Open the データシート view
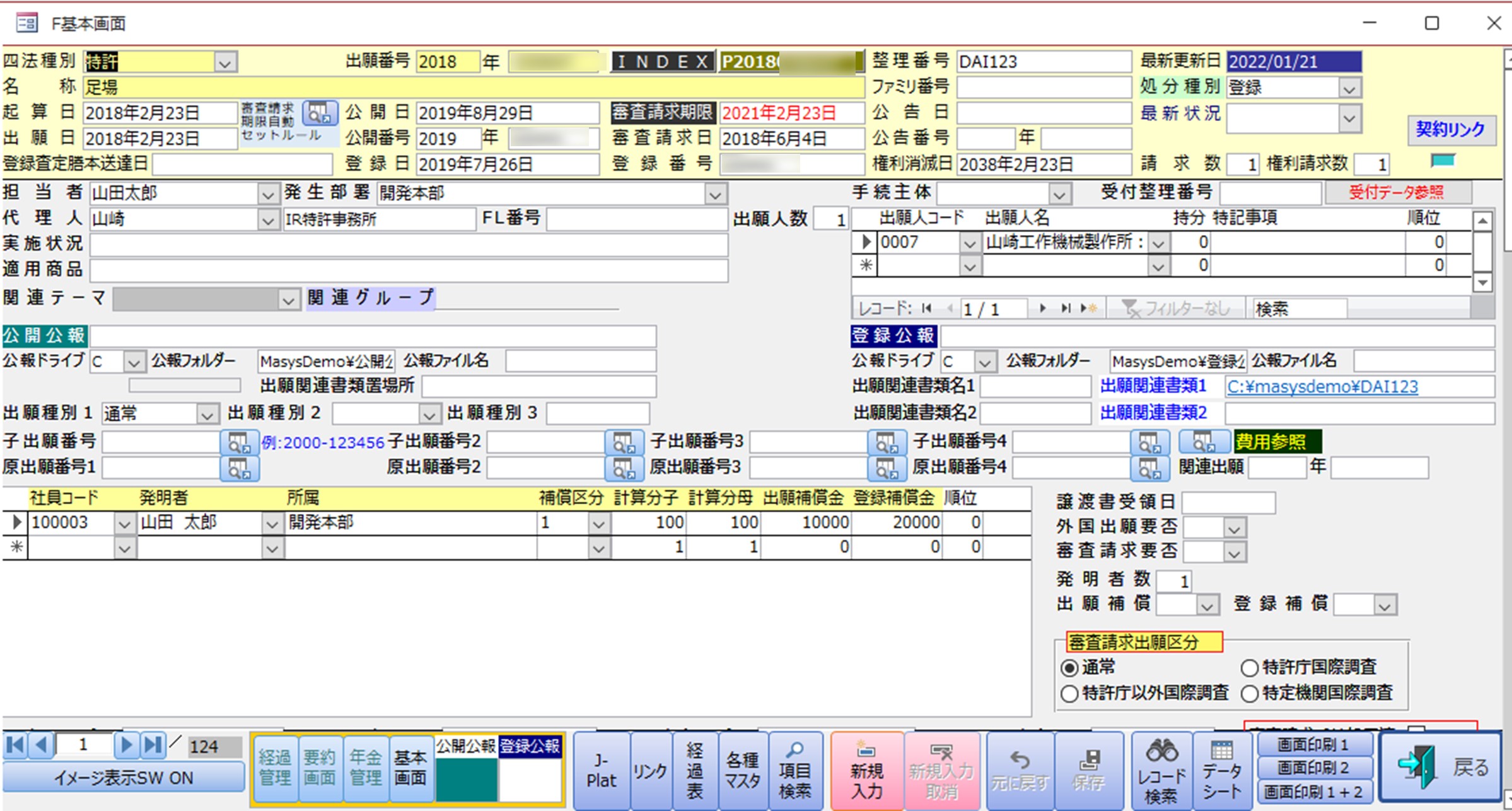 (x=1222, y=771)
